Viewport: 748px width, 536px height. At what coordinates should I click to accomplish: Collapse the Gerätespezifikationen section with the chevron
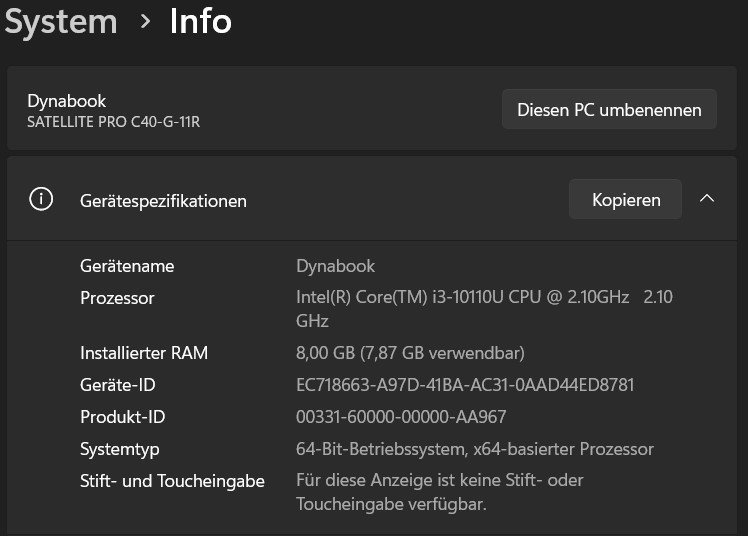click(x=707, y=199)
